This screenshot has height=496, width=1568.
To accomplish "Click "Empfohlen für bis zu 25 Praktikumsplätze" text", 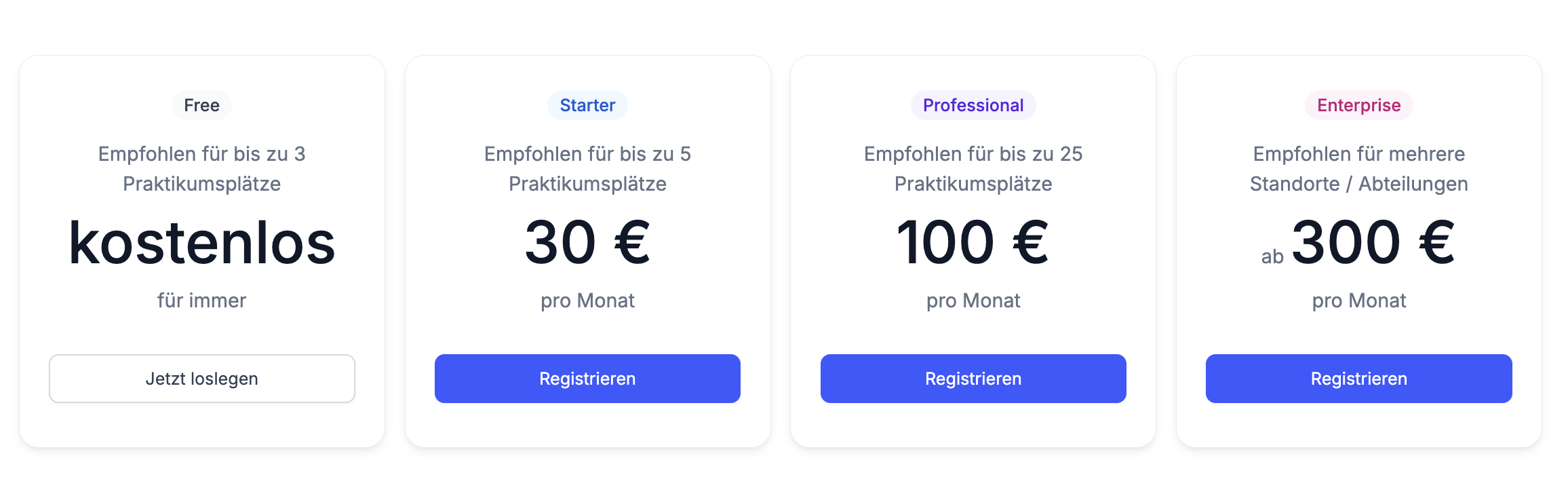I will click(973, 168).
